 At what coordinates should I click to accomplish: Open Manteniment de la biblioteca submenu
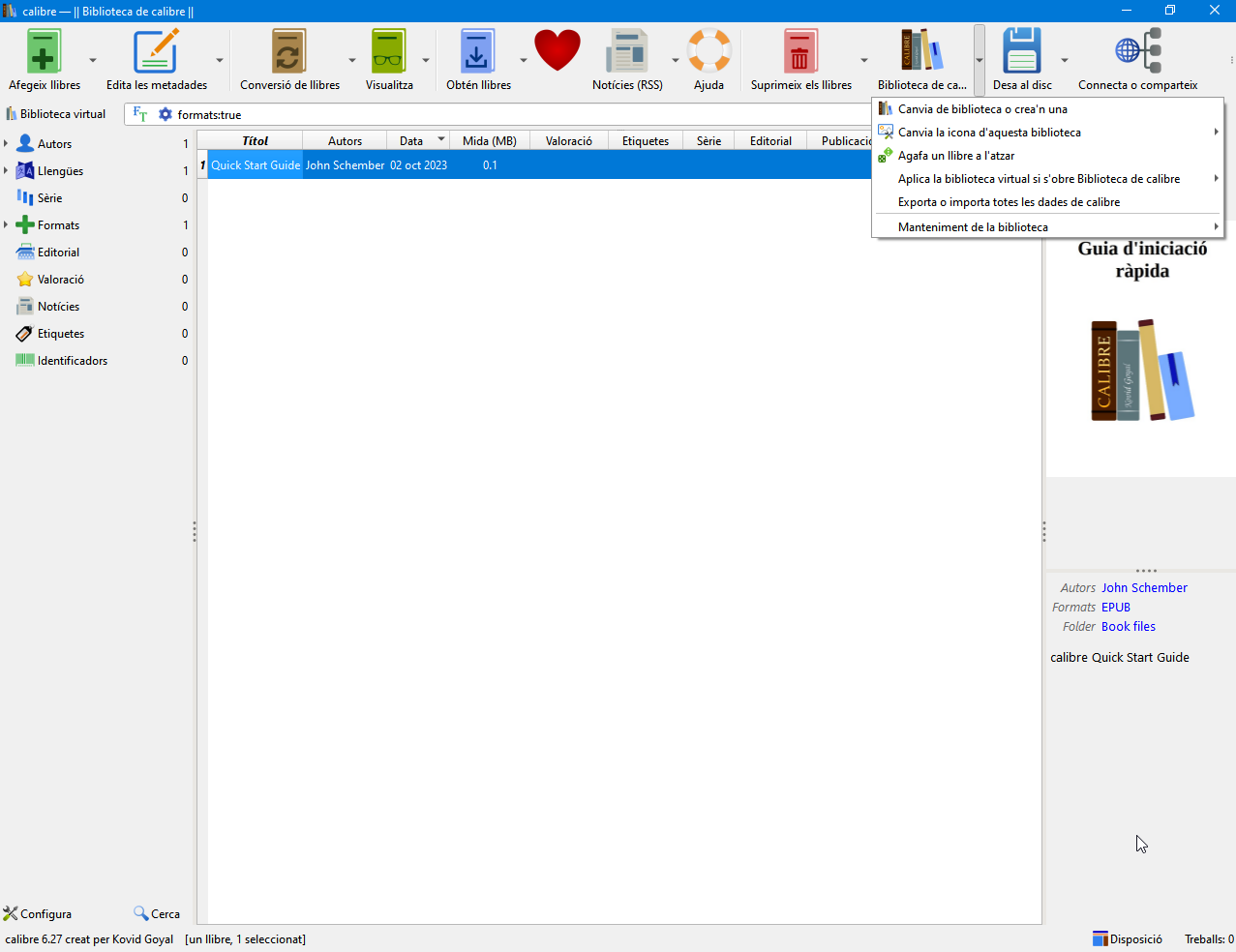(x=973, y=227)
